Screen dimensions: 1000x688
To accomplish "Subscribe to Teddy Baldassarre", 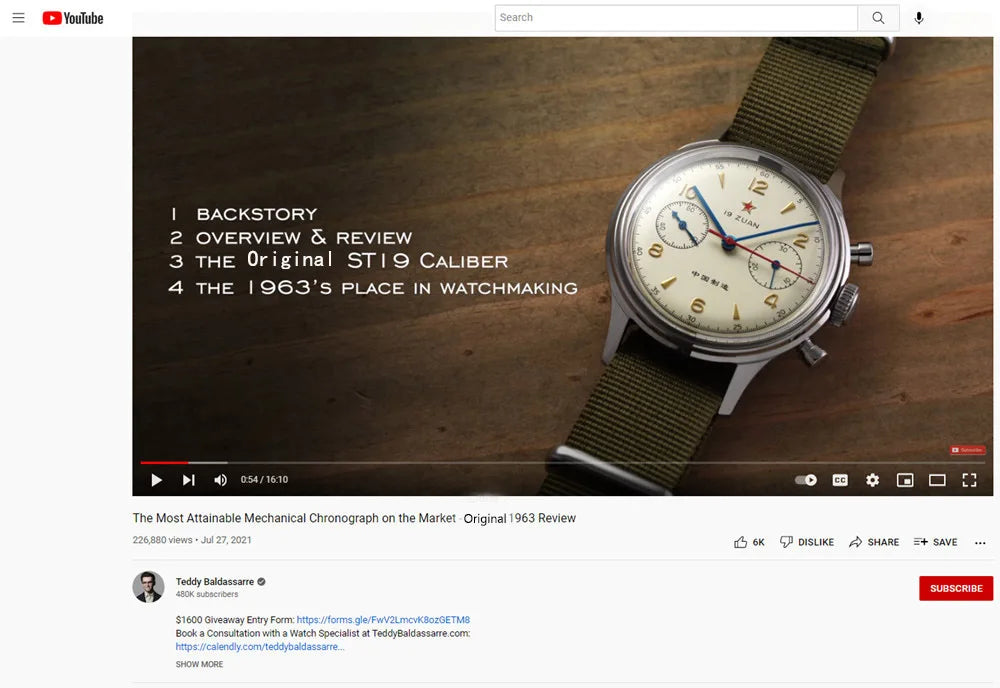I will pyautogui.click(x=956, y=588).
